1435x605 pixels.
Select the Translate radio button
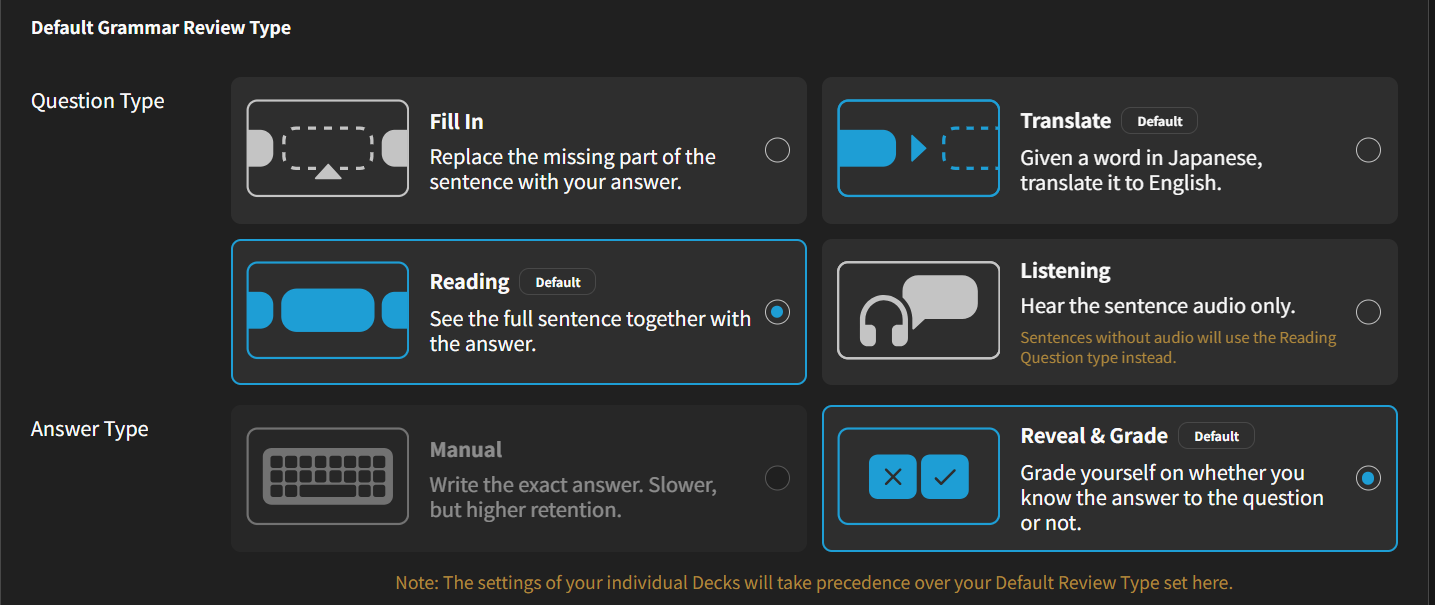coord(1368,150)
